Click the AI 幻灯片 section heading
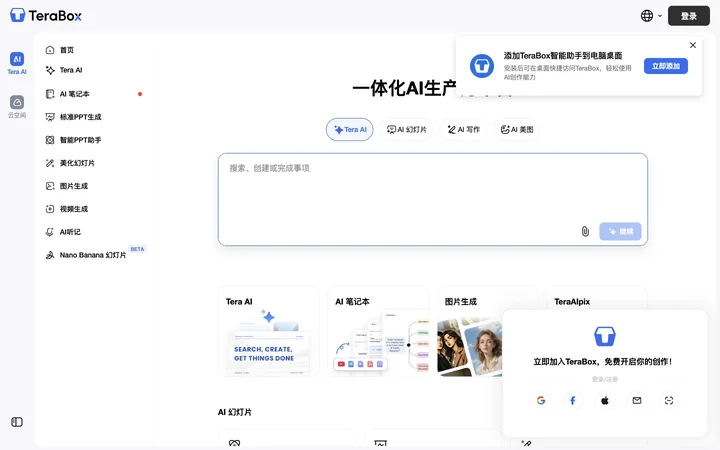Viewport: 720px width, 450px height. tap(235, 412)
